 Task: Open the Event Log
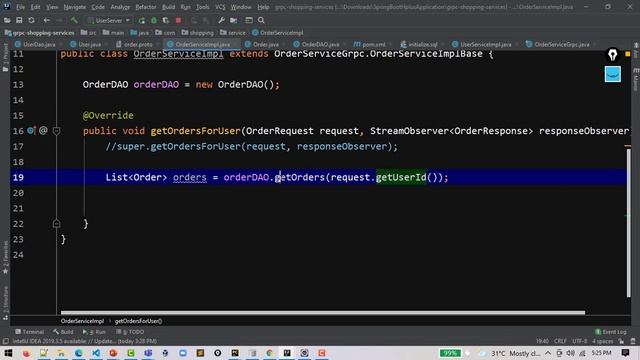coord(611,332)
